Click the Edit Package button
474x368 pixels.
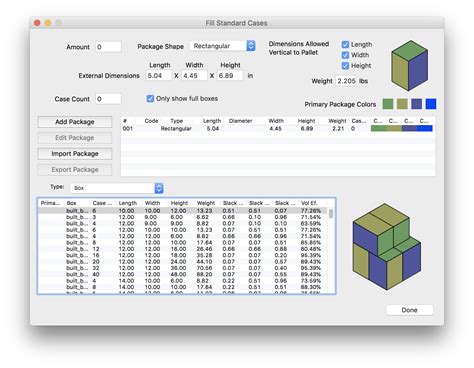click(x=75, y=138)
